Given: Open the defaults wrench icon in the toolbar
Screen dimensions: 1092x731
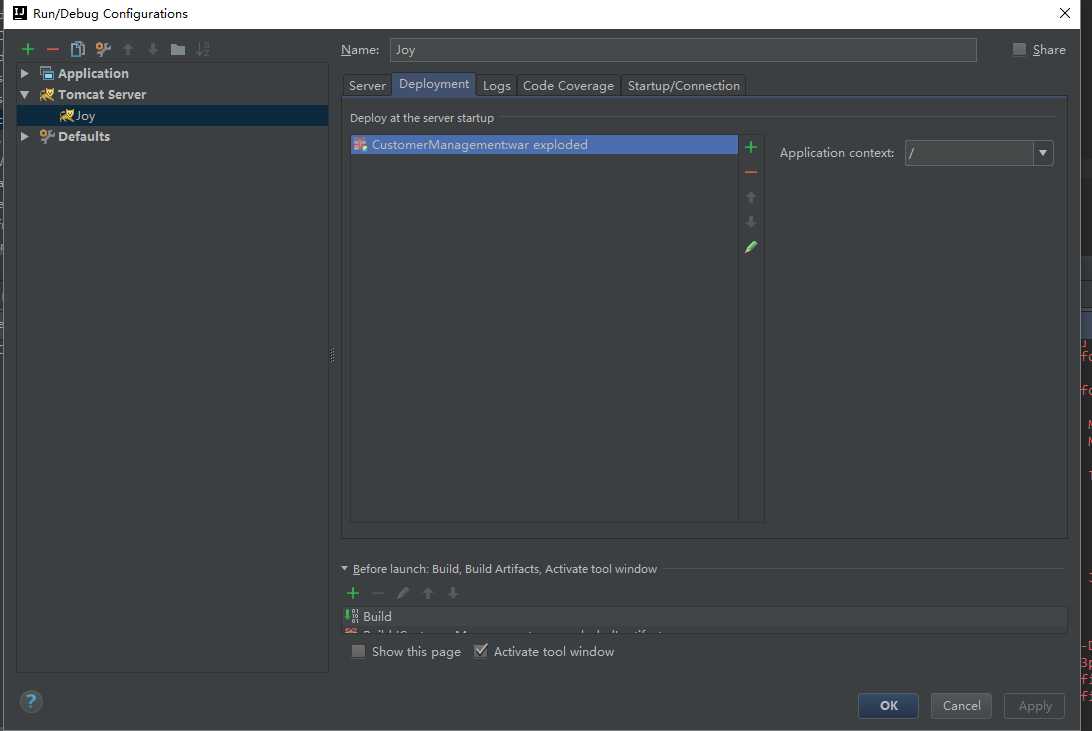Looking at the screenshot, I should [x=103, y=49].
